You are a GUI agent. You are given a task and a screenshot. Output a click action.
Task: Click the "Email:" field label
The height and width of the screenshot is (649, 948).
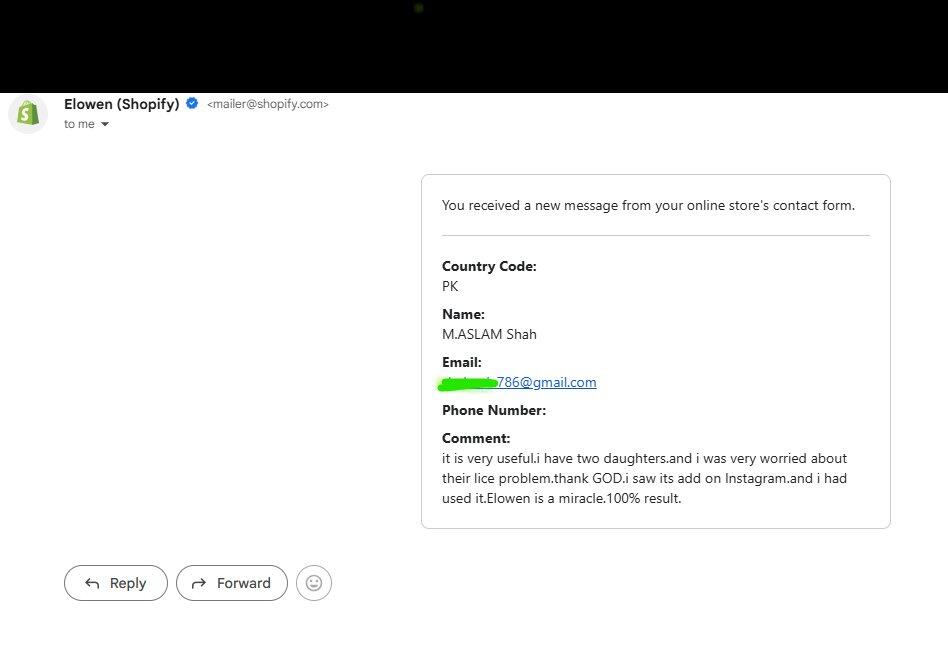coord(462,362)
